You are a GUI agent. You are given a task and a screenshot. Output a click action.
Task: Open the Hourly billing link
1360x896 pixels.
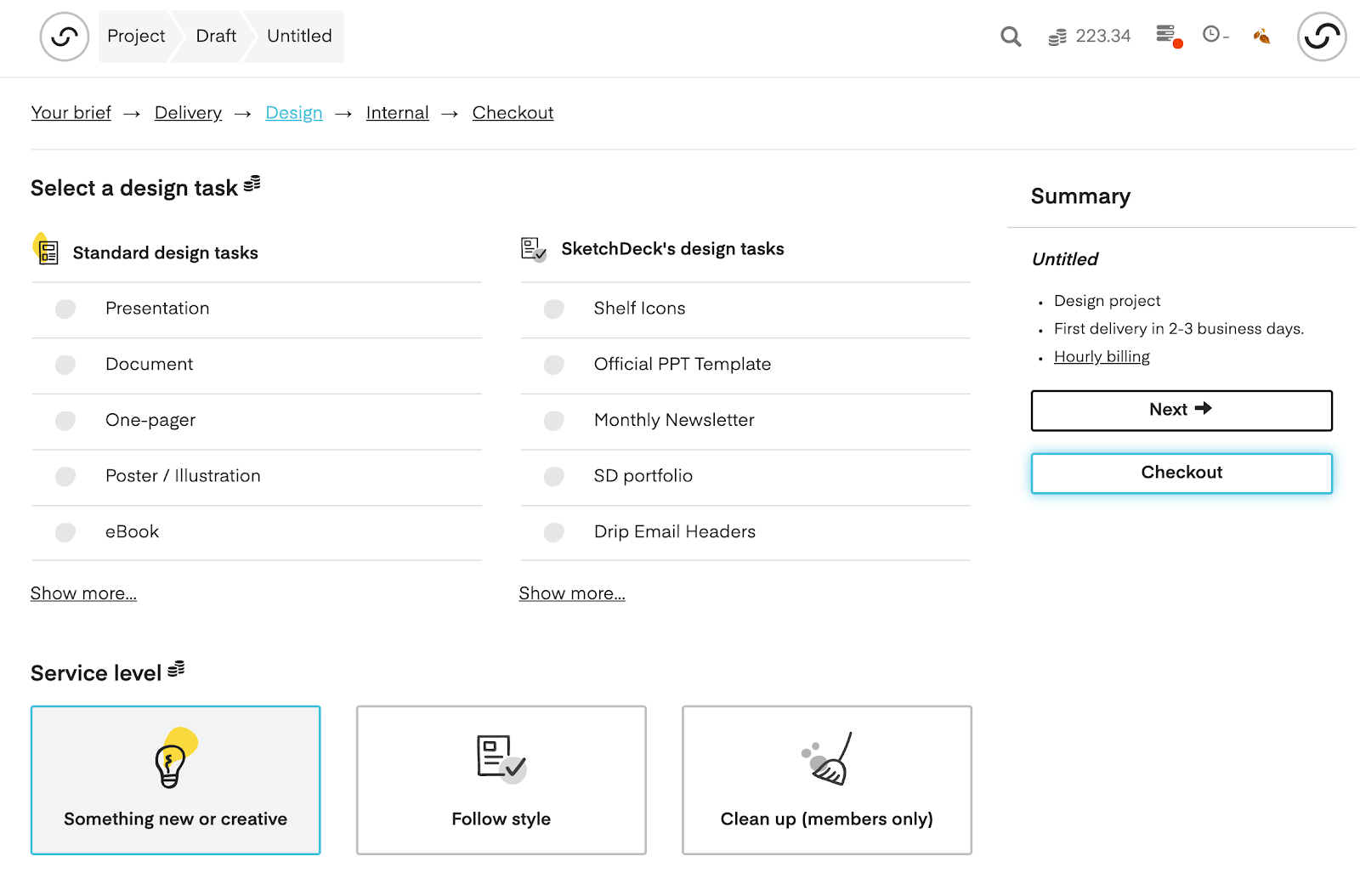point(1102,357)
